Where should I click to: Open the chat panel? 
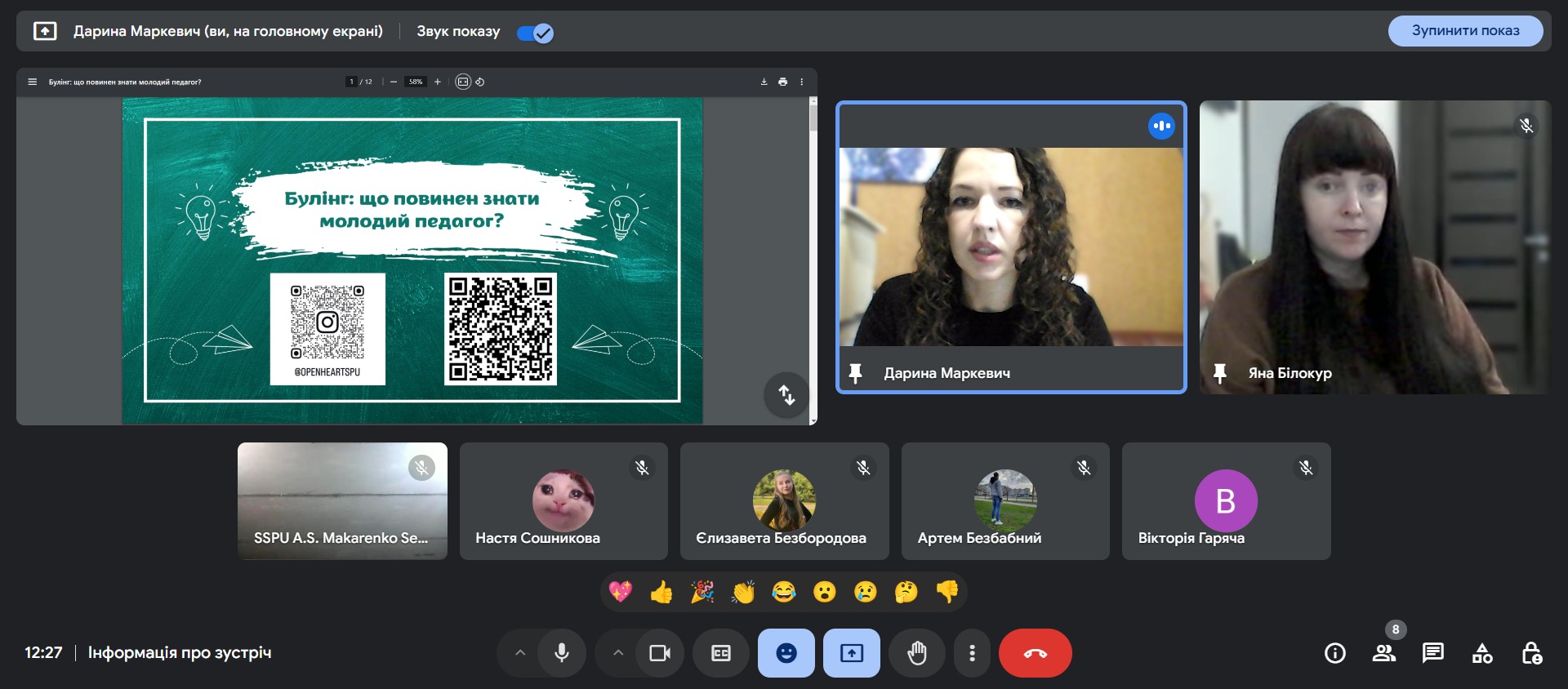pyautogui.click(x=1433, y=653)
